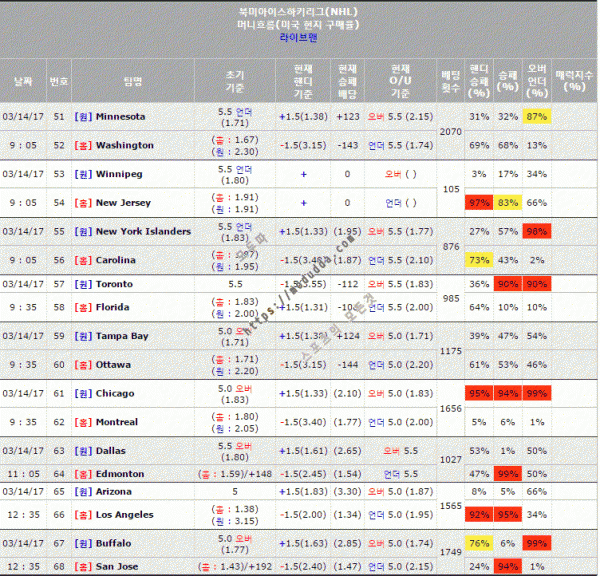Click the bet count 876 cell
600x576 pixels.
(x=451, y=246)
